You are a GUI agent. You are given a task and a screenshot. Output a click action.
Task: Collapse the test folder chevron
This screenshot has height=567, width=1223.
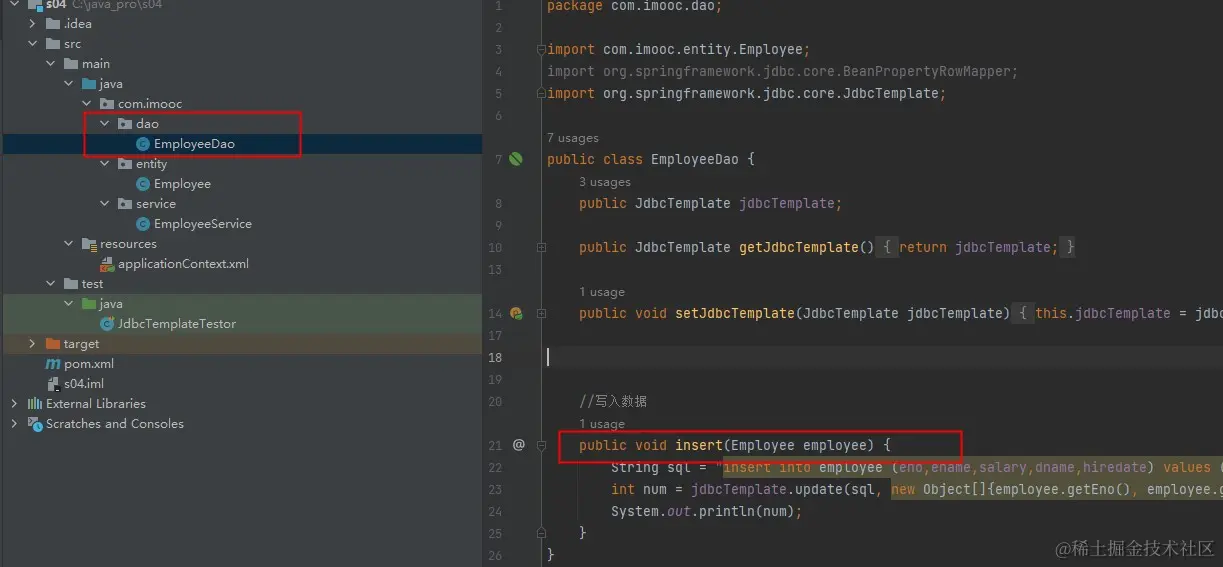click(x=51, y=284)
